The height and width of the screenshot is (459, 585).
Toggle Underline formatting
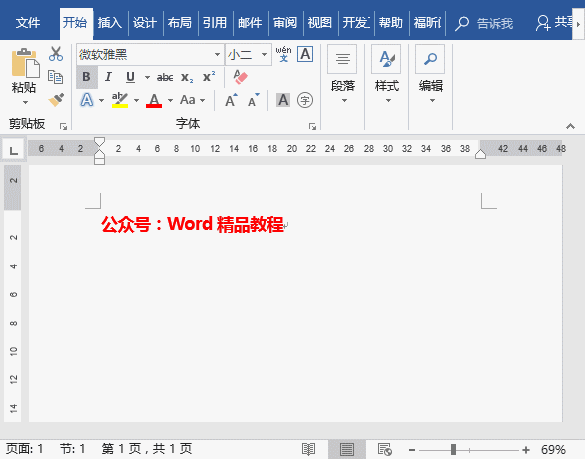pos(130,77)
